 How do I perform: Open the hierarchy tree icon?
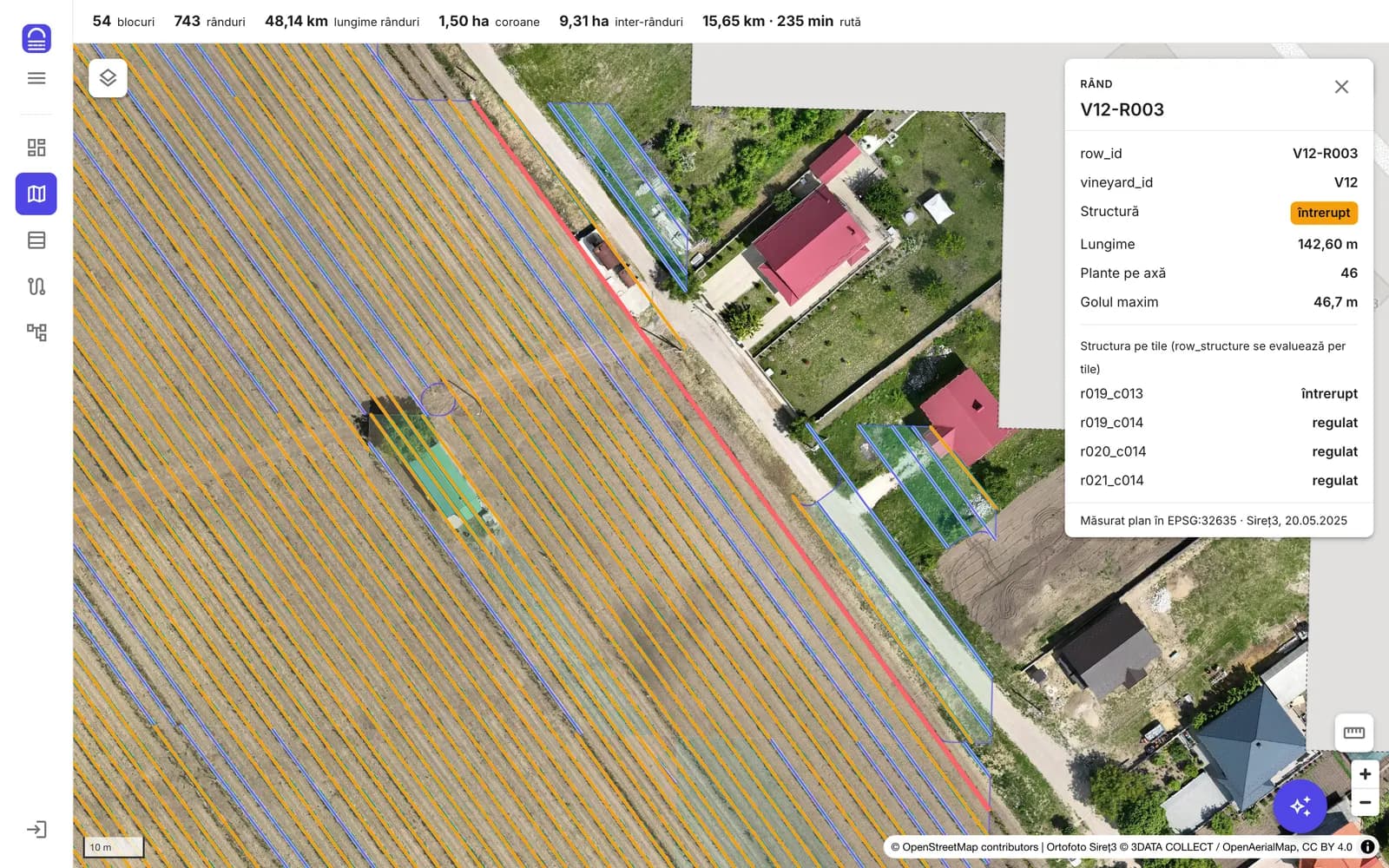[x=36, y=332]
